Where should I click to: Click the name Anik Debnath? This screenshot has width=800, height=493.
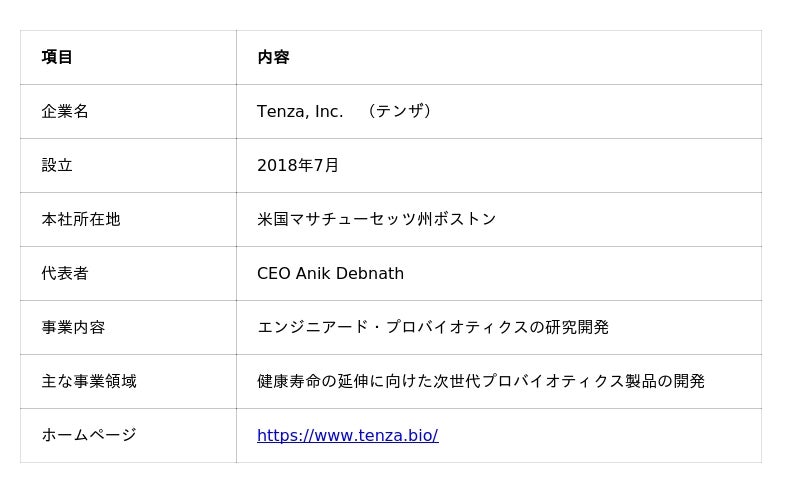[x=350, y=273]
